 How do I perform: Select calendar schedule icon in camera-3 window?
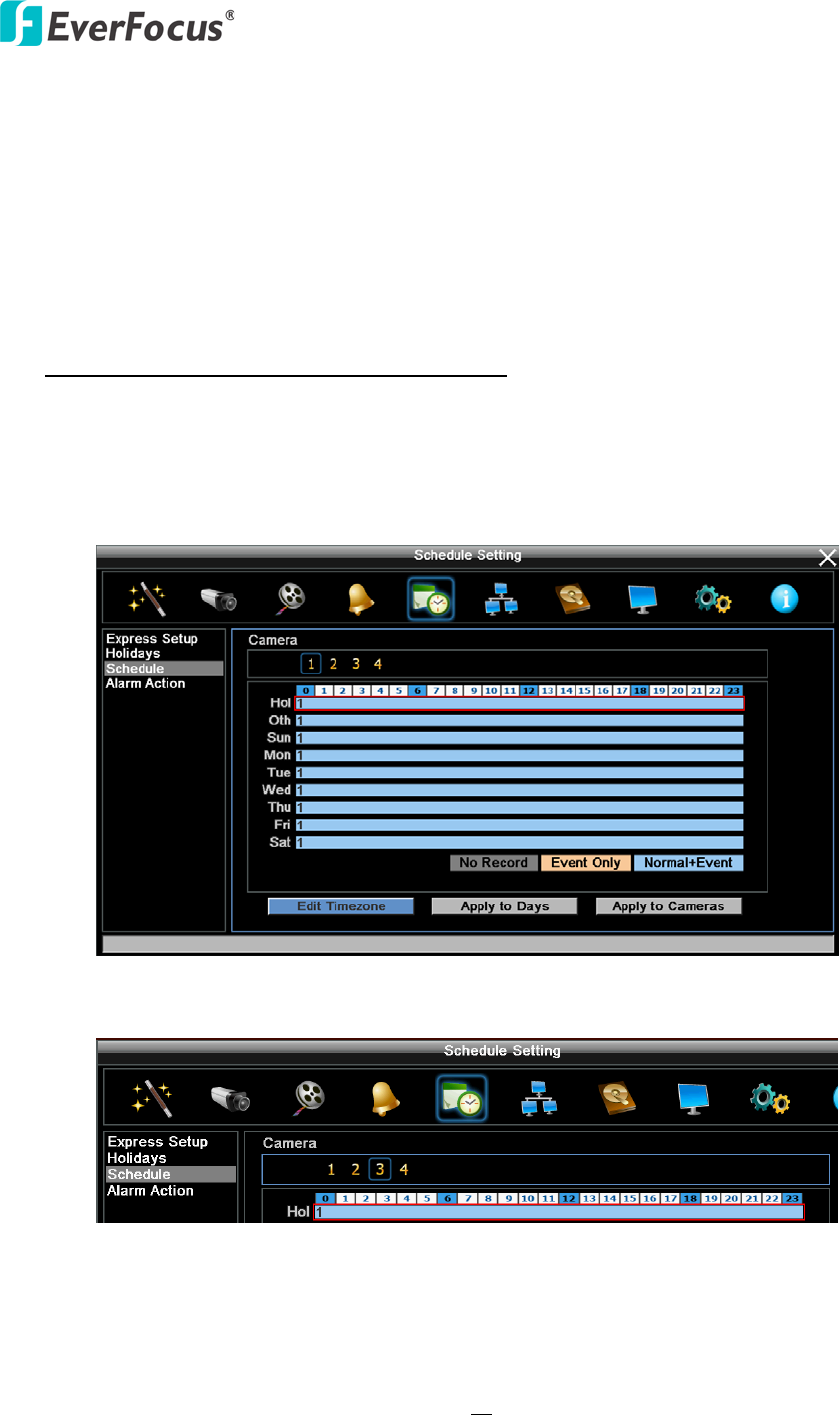pyautogui.click(x=461, y=1096)
